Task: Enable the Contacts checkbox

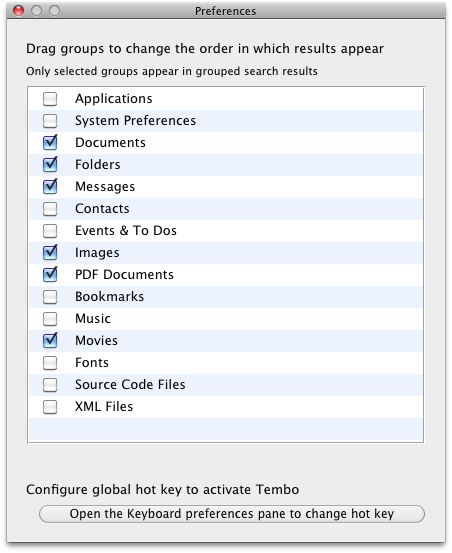Action: click(x=50, y=209)
